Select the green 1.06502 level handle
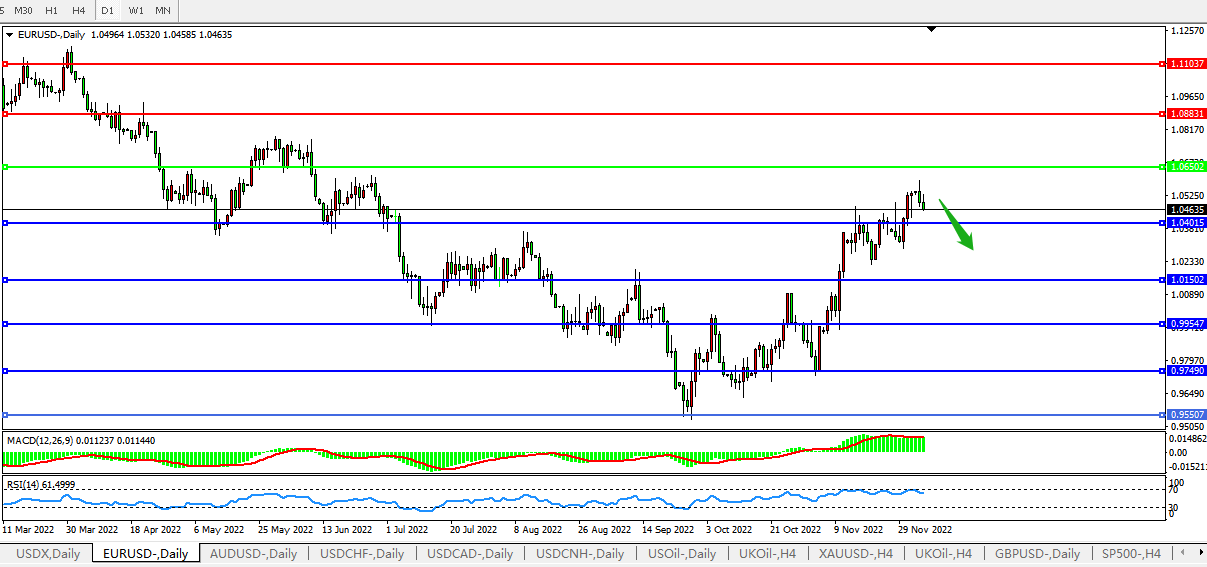This screenshot has width=1207, height=567. 5,166
